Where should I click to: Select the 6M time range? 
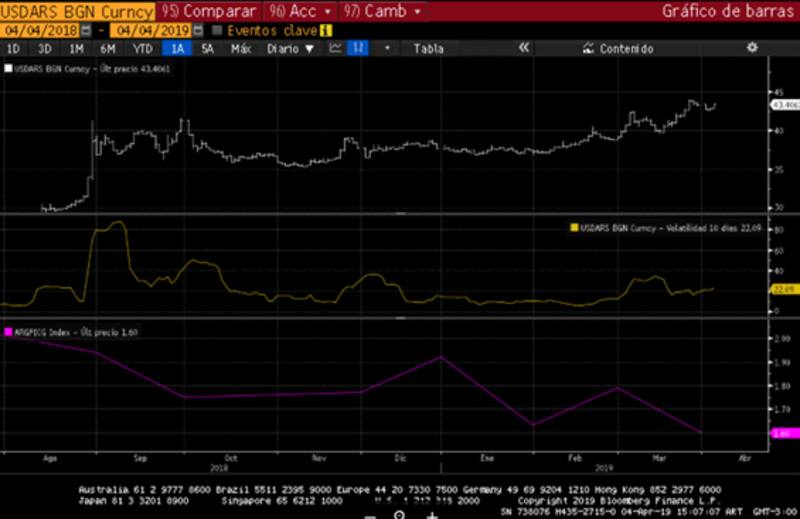pos(108,48)
